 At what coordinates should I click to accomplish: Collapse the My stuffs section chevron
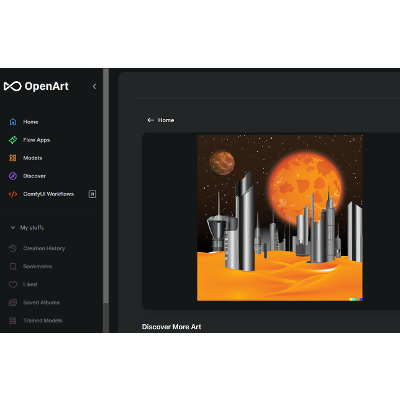13,227
